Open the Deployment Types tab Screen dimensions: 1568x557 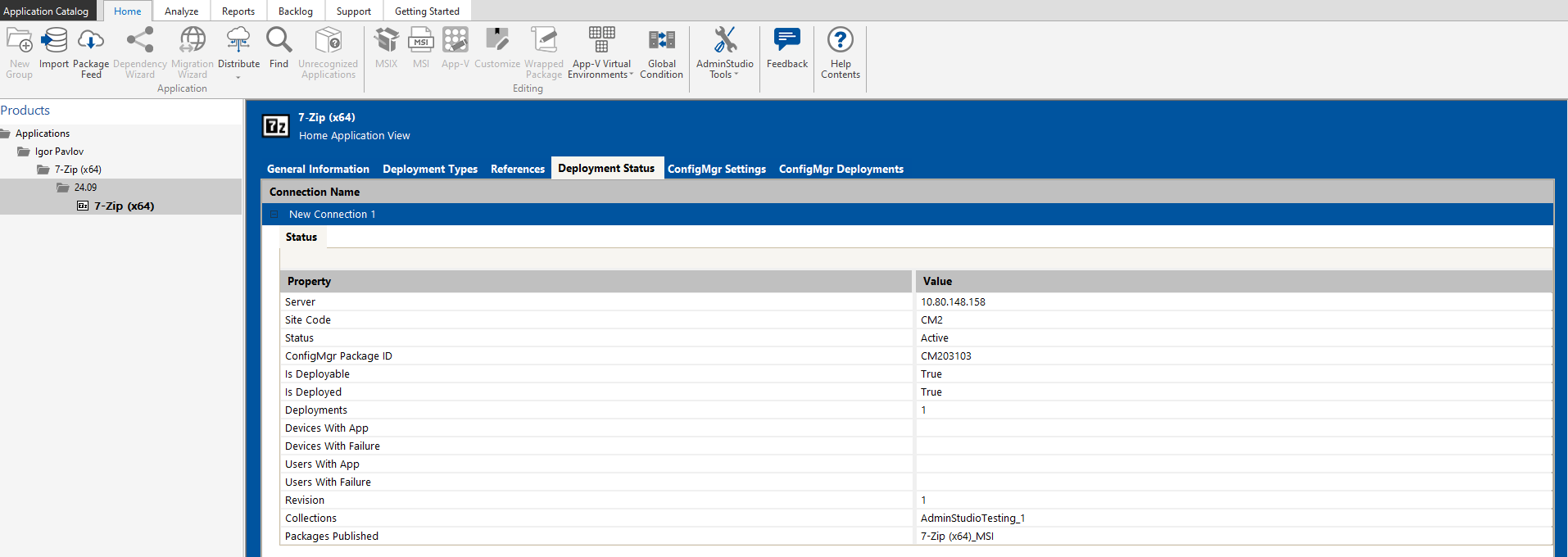[429, 169]
